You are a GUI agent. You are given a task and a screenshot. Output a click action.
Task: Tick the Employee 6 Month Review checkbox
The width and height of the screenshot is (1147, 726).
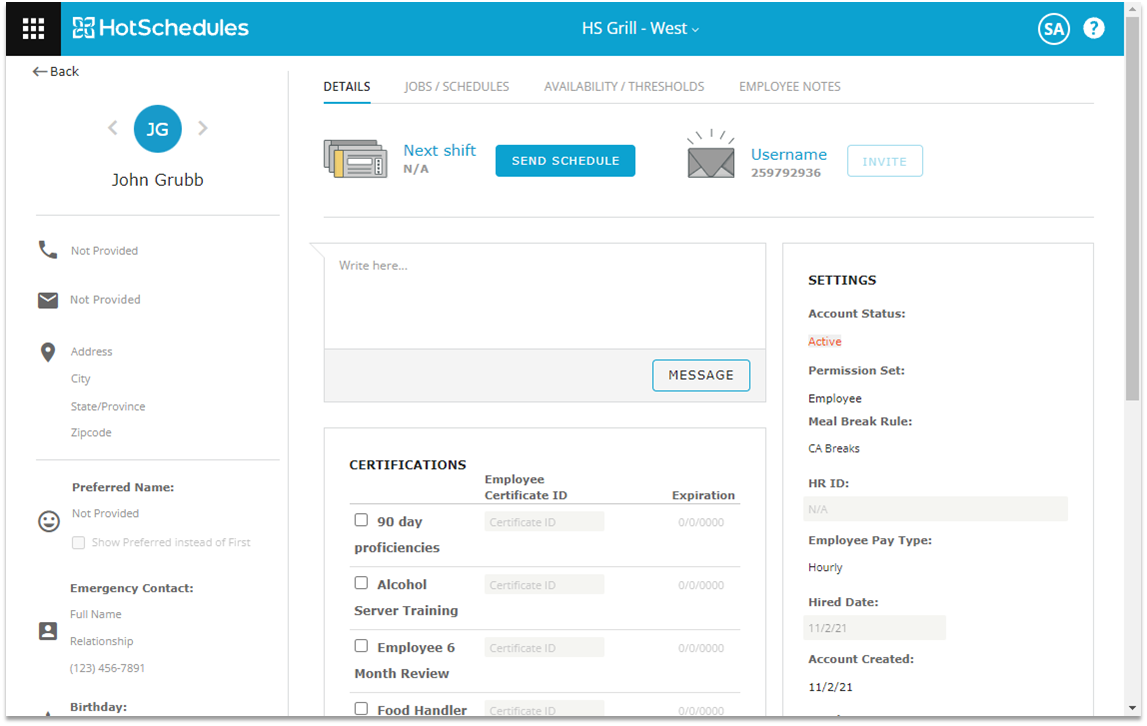coord(361,646)
